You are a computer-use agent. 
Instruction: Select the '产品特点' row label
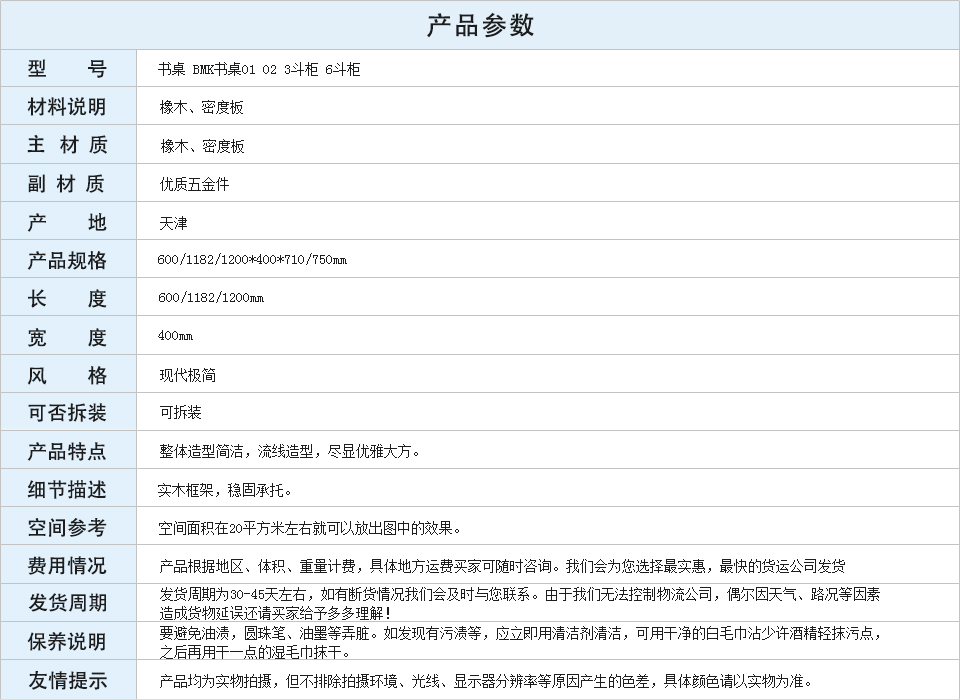pos(67,451)
